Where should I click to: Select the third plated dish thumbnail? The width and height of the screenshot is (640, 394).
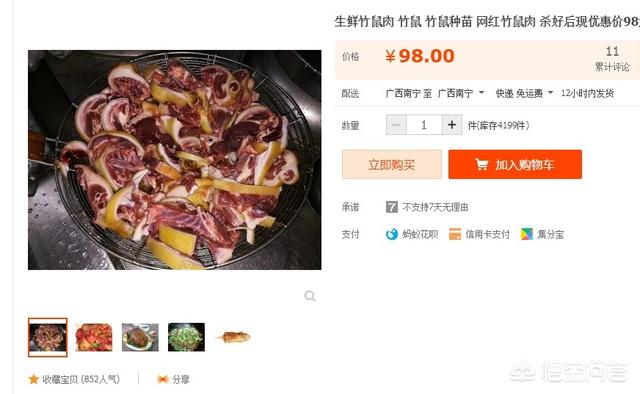[x=140, y=337]
